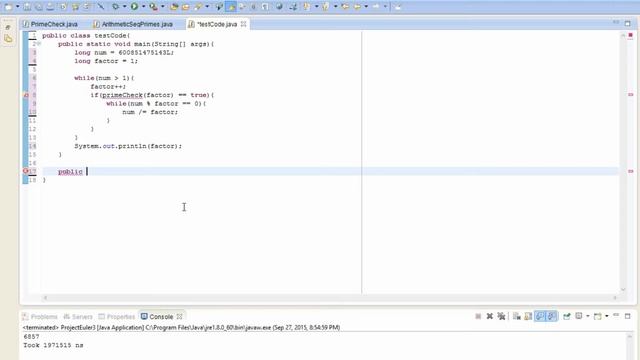Click the Save All toolbar icon

coord(38,7)
